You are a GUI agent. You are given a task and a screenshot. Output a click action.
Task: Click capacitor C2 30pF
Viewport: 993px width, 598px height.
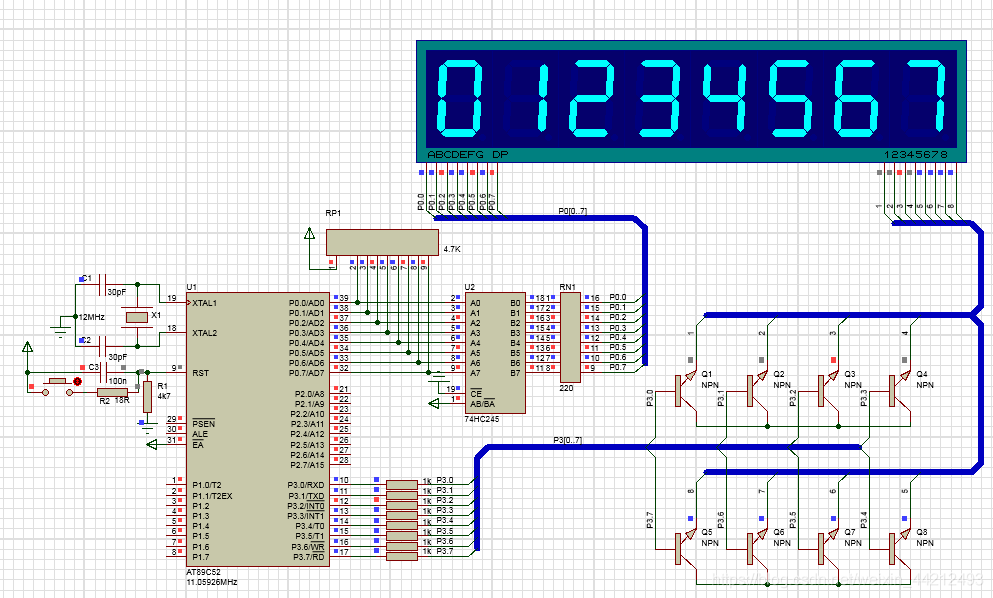coord(104,347)
